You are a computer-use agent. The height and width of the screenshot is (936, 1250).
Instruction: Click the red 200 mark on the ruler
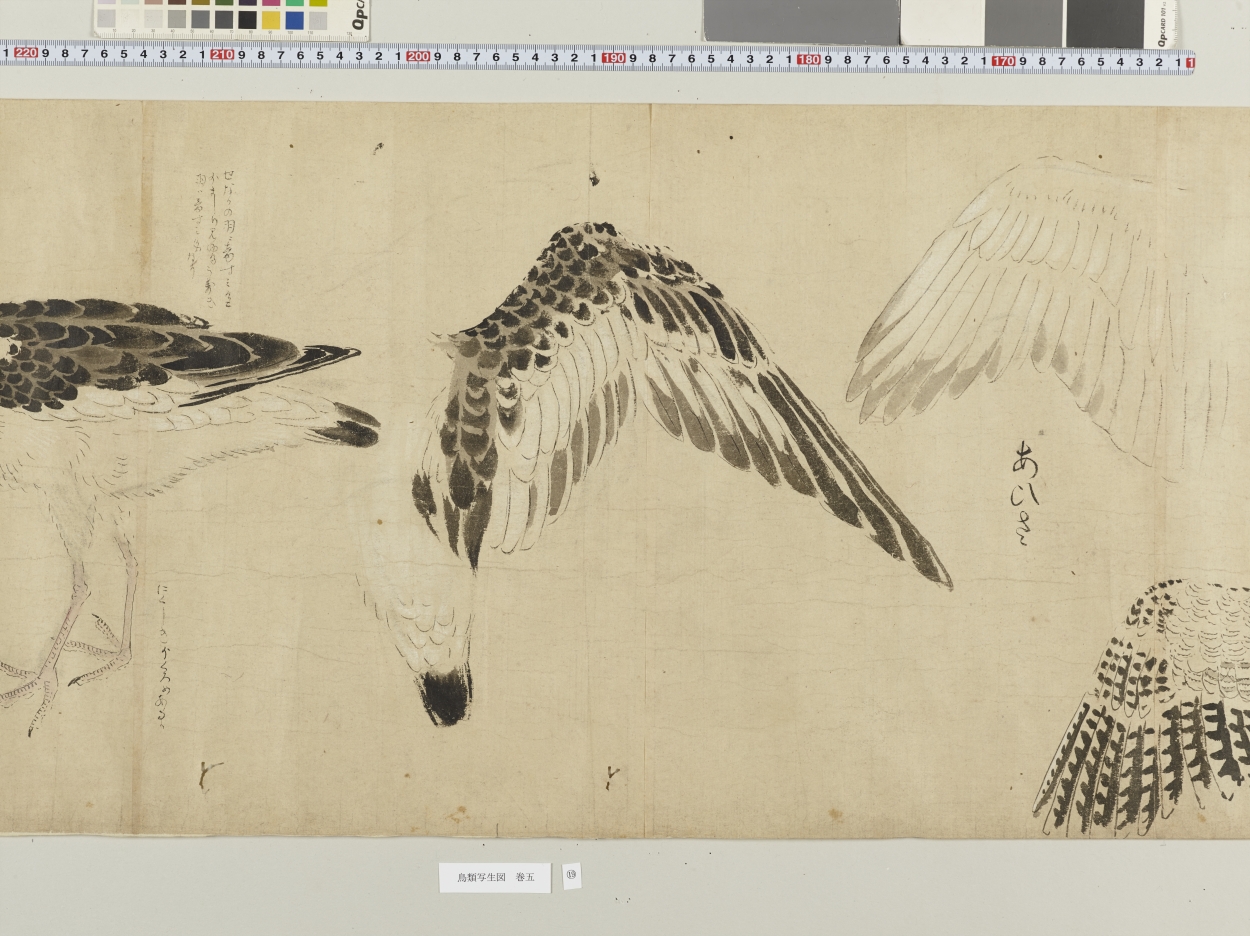tap(418, 56)
